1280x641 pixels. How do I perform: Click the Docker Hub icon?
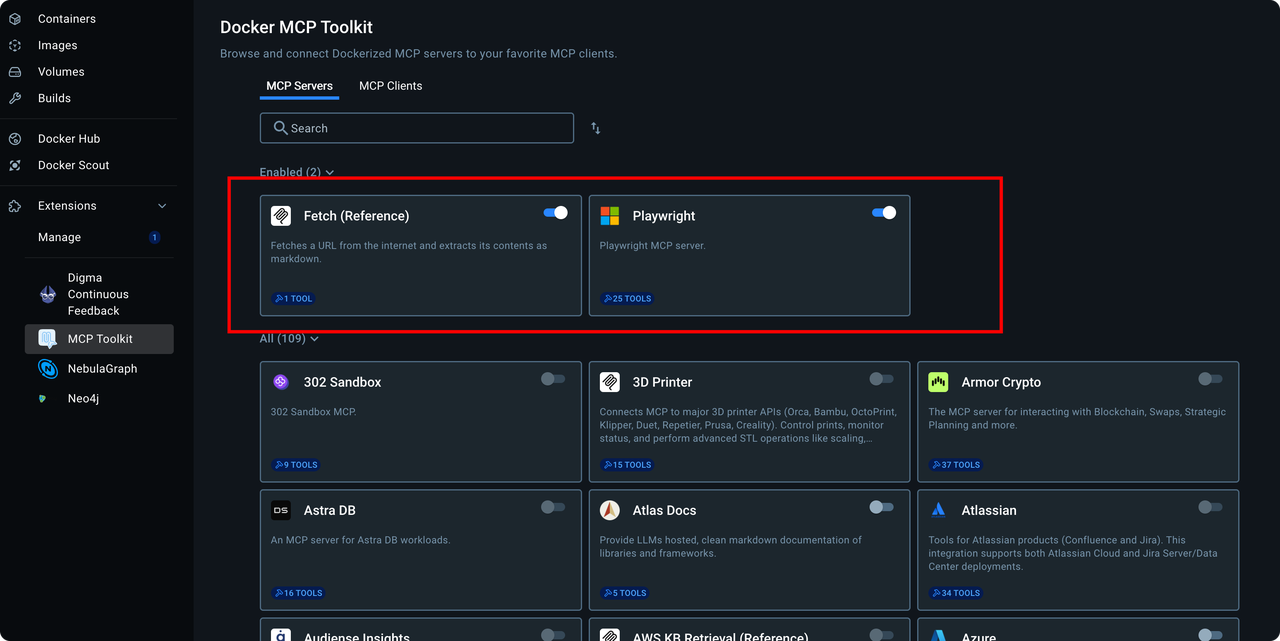[15, 139]
